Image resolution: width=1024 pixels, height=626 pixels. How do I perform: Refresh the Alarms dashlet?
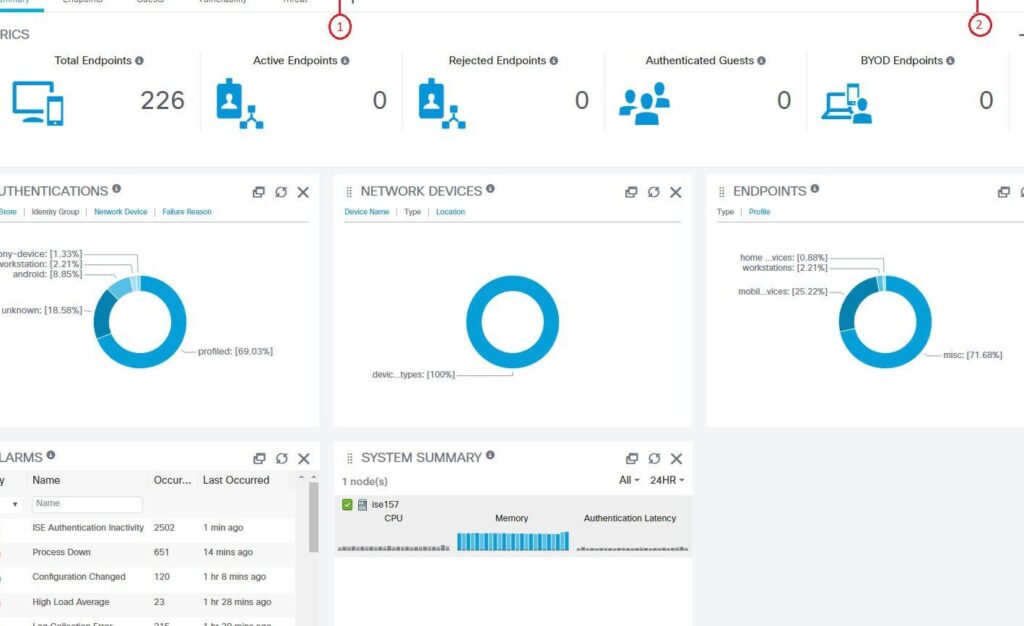[281, 459]
